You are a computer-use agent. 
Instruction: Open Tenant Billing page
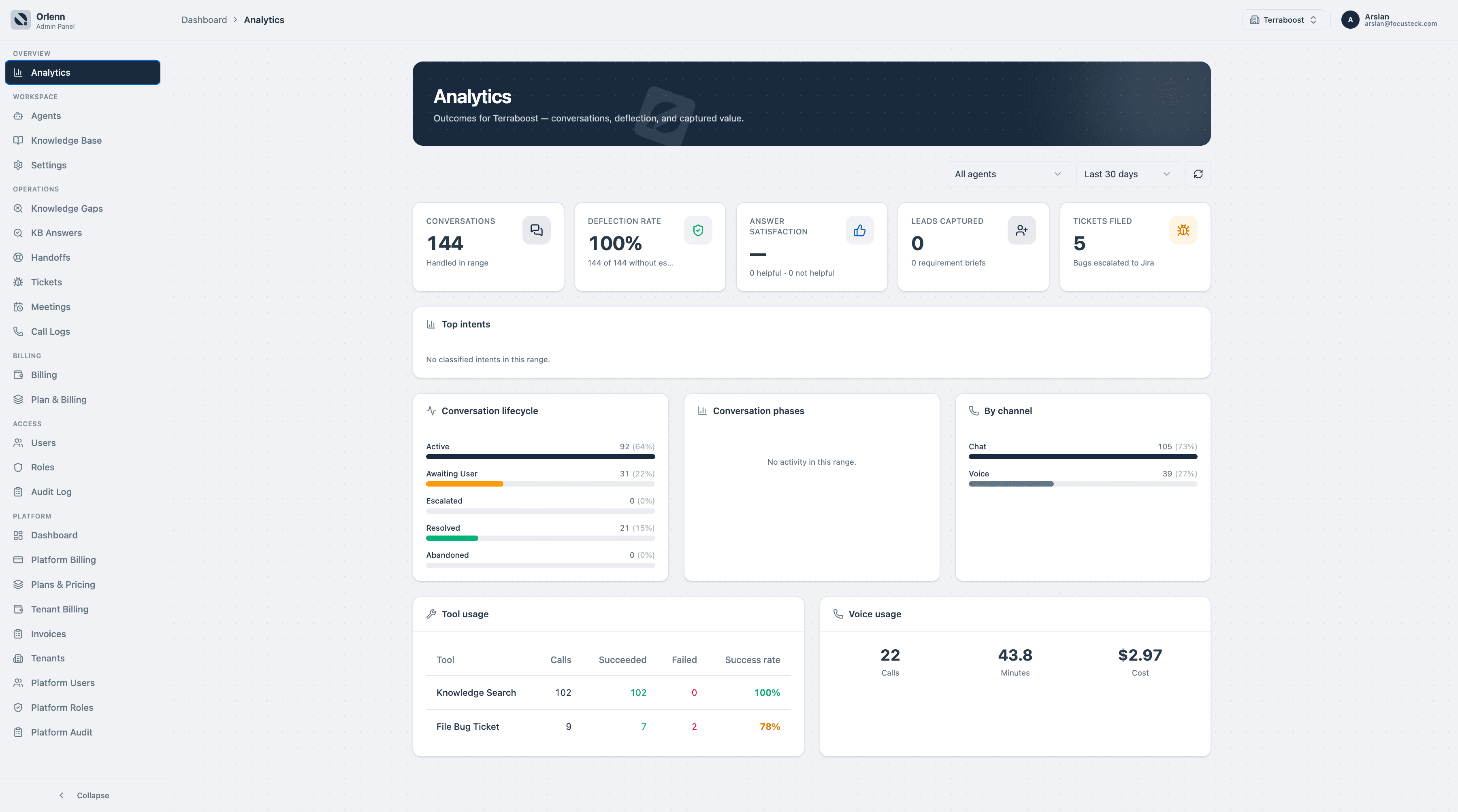click(x=83, y=610)
